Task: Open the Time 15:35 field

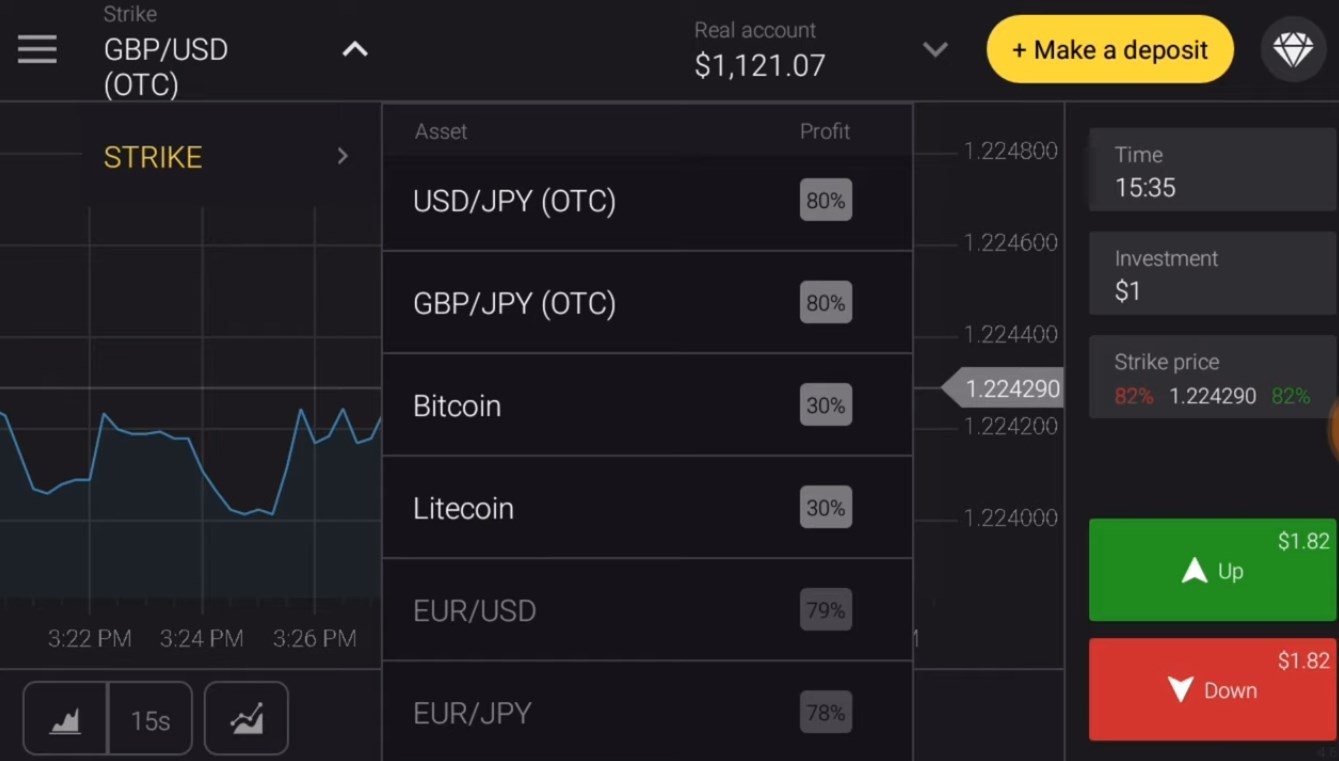Action: point(1212,170)
